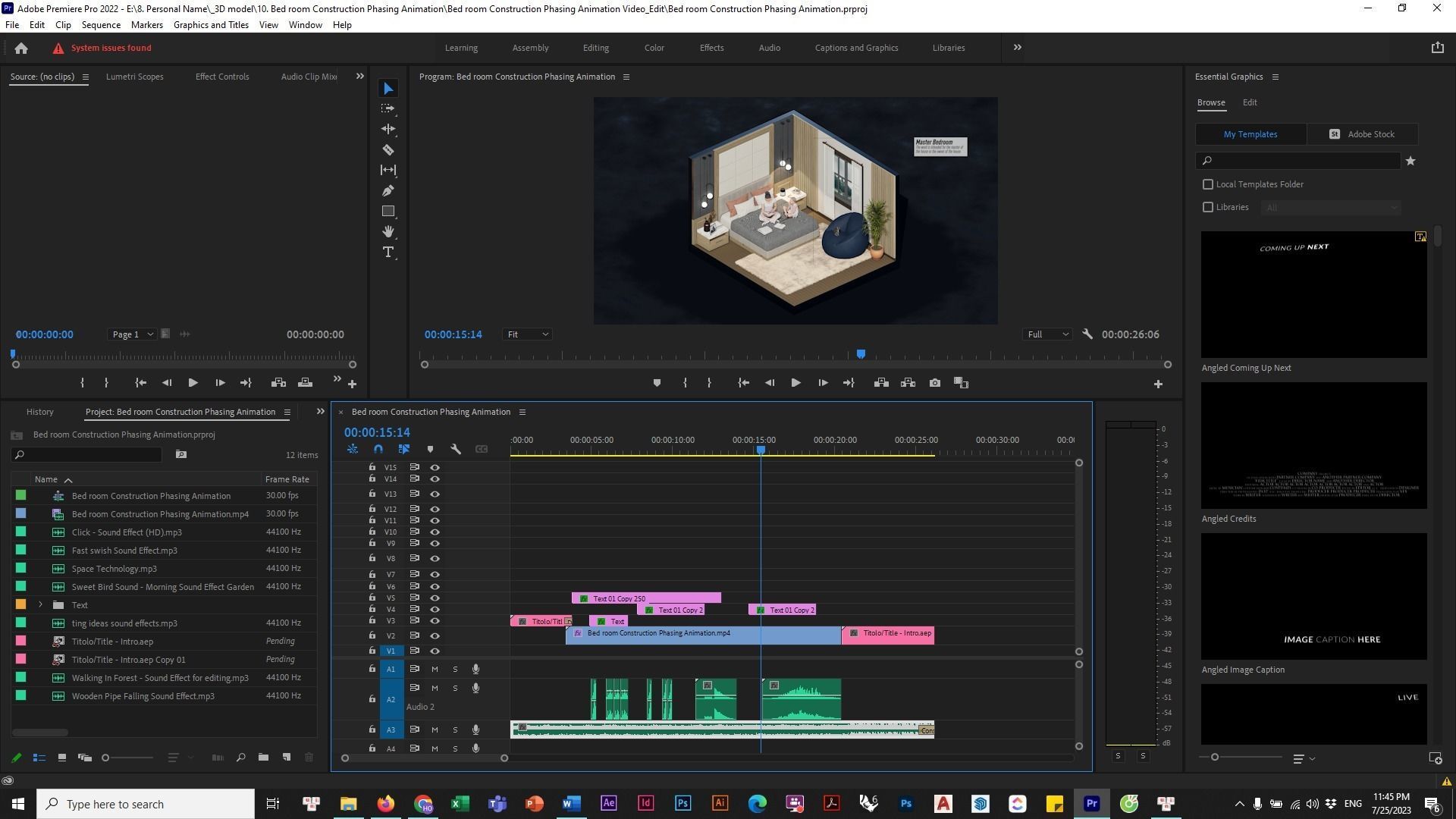Enable Local Templates Folder checkbox
This screenshot has width=1456, height=819.
point(1208,184)
